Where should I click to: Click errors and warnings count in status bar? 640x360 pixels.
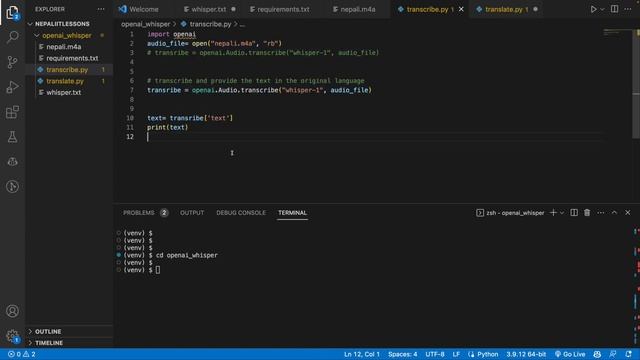point(22,354)
